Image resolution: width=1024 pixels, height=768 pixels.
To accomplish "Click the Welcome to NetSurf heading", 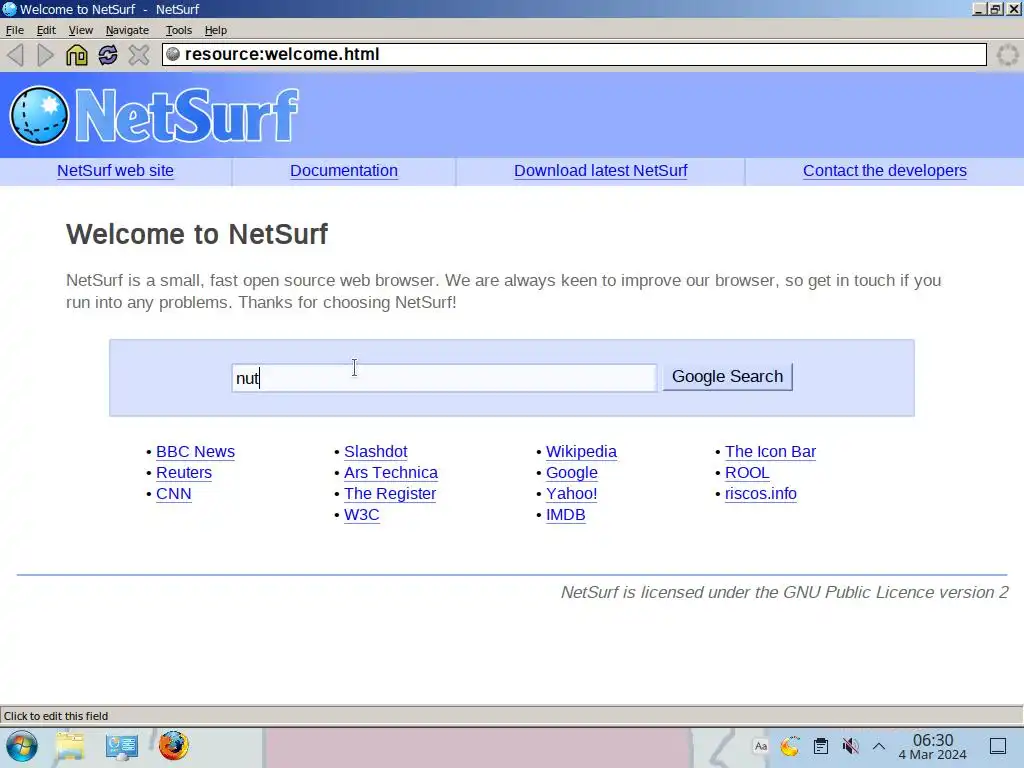I will click(x=197, y=234).
